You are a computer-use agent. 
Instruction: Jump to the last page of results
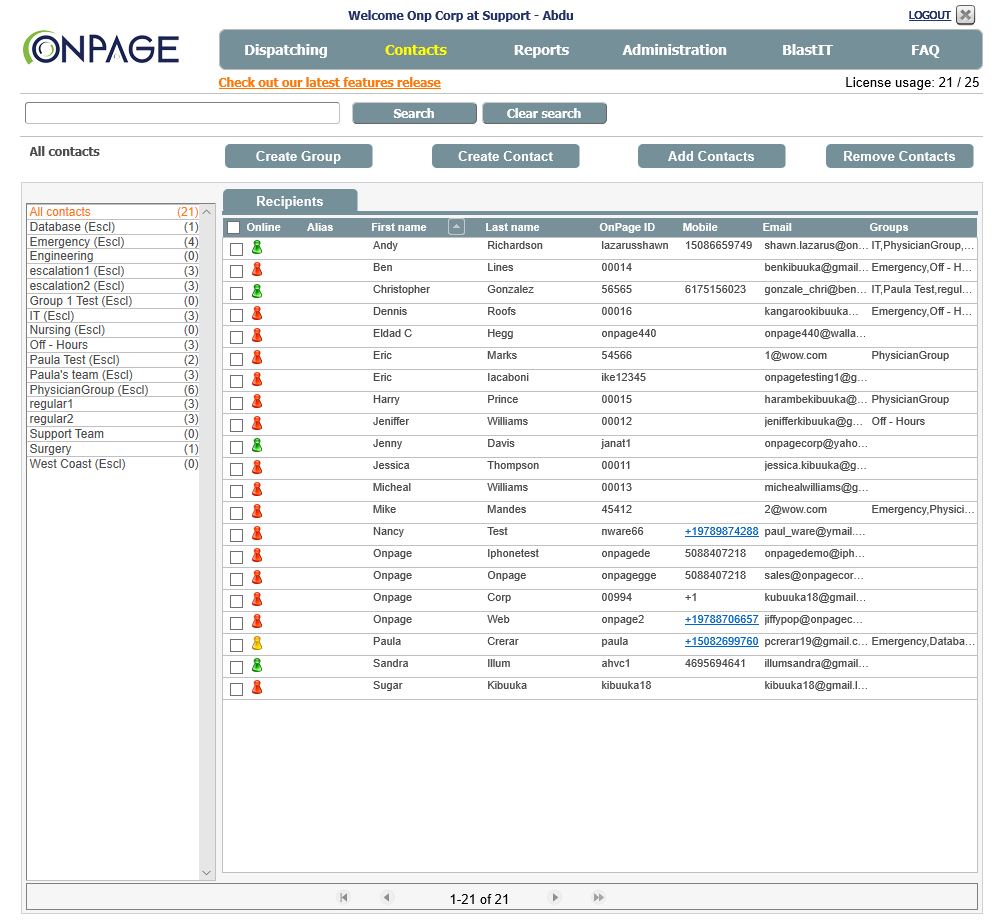(x=598, y=897)
